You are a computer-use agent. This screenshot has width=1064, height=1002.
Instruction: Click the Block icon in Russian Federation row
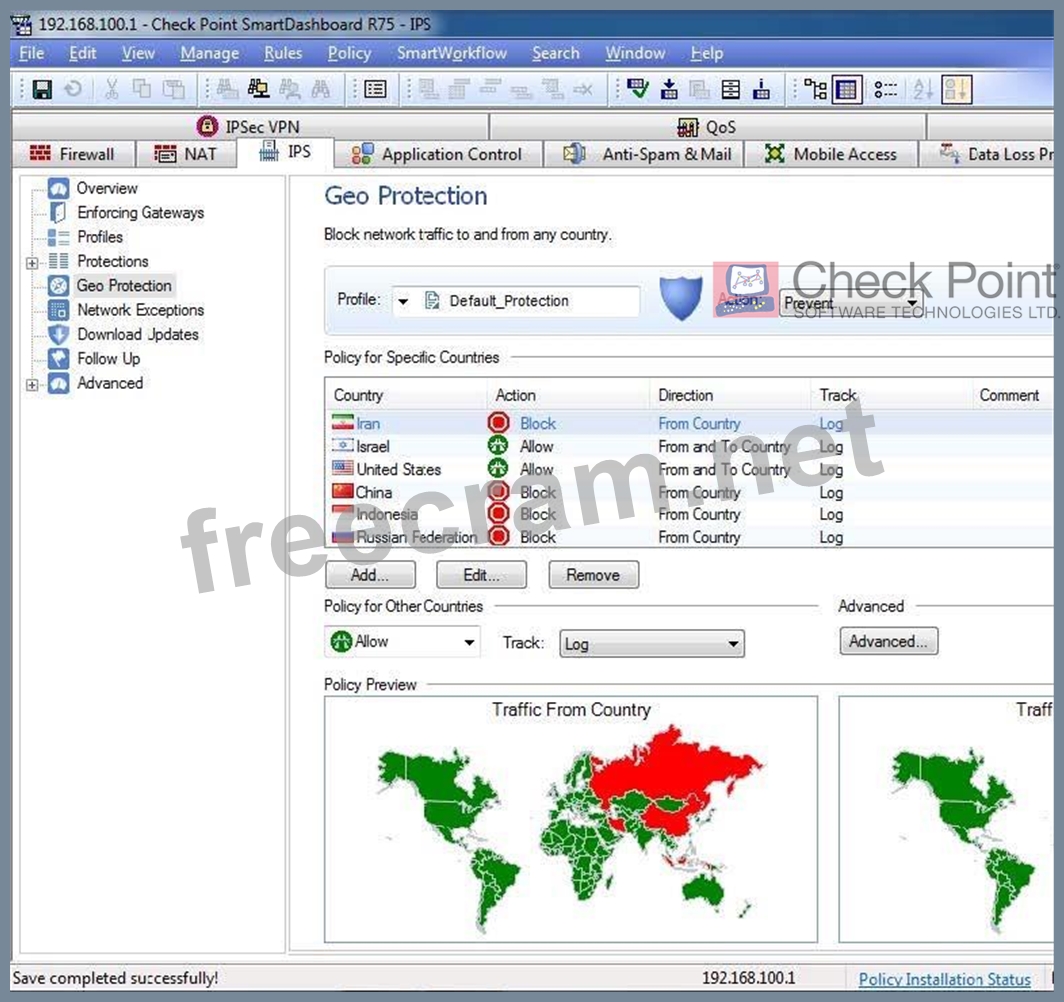point(499,537)
